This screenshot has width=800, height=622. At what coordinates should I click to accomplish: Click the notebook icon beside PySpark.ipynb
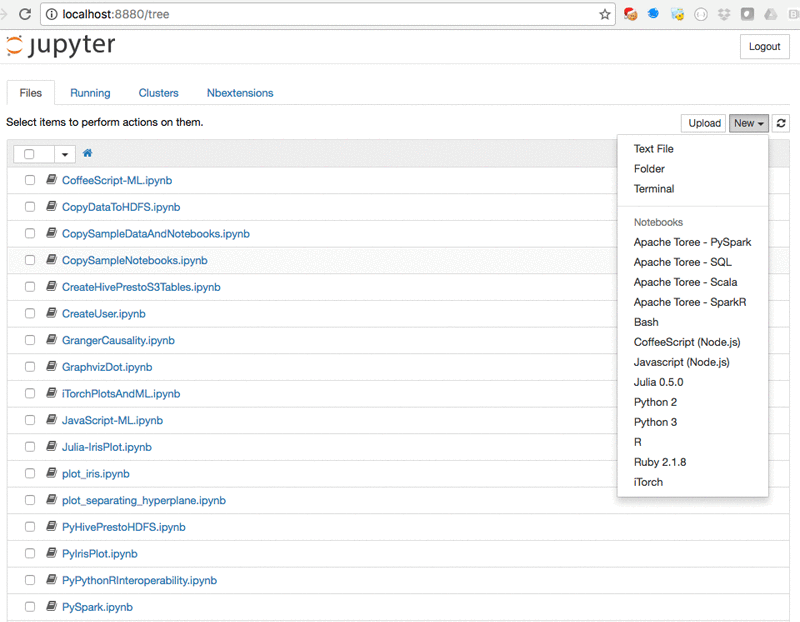pos(50,606)
